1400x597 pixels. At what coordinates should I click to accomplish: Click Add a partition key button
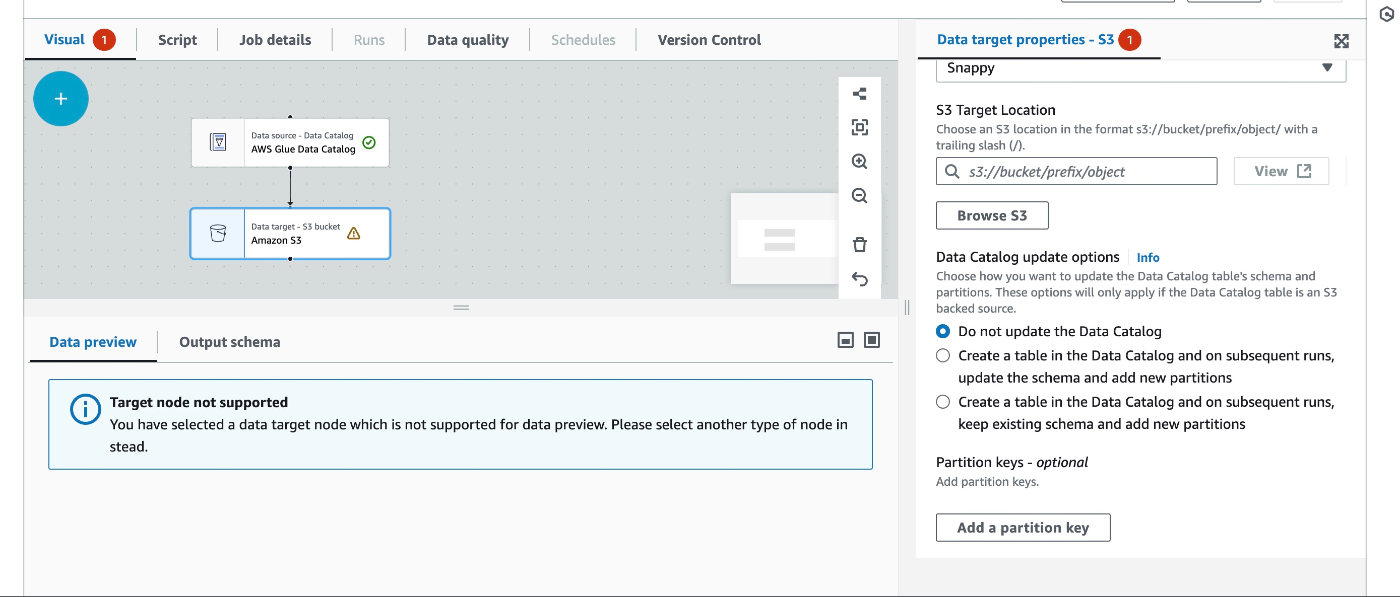click(1022, 527)
